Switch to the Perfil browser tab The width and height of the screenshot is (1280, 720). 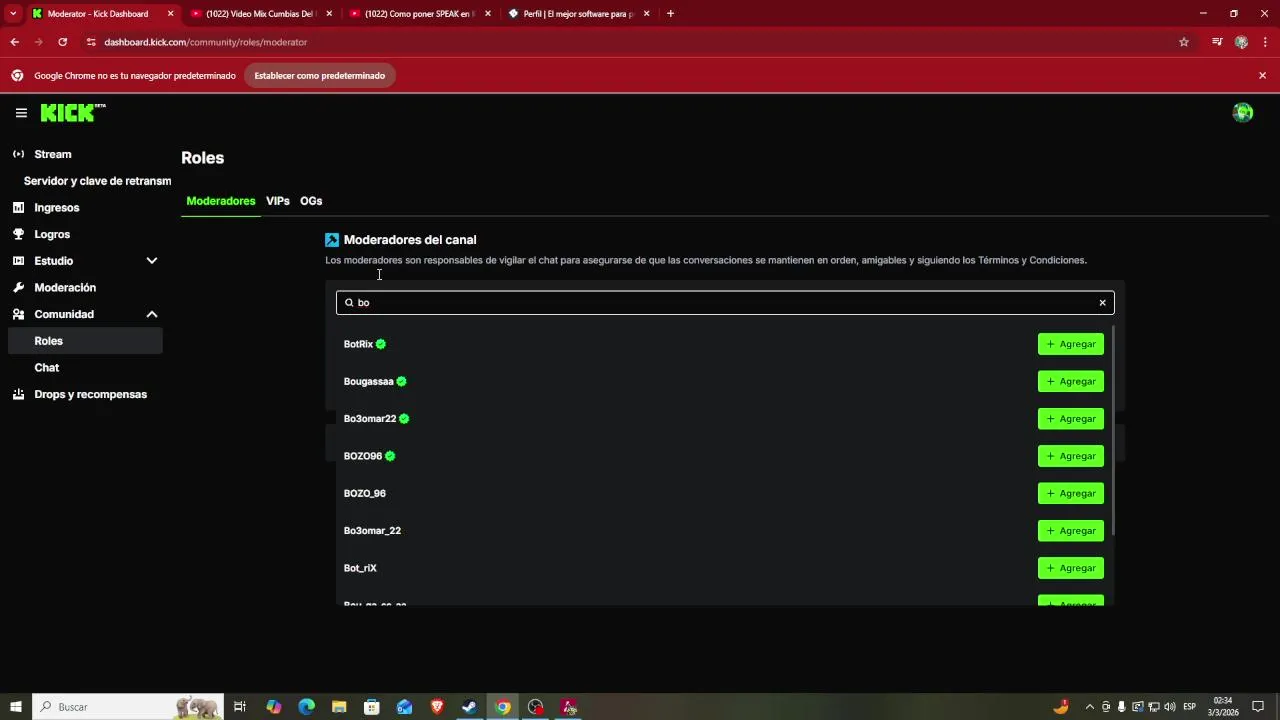578,14
